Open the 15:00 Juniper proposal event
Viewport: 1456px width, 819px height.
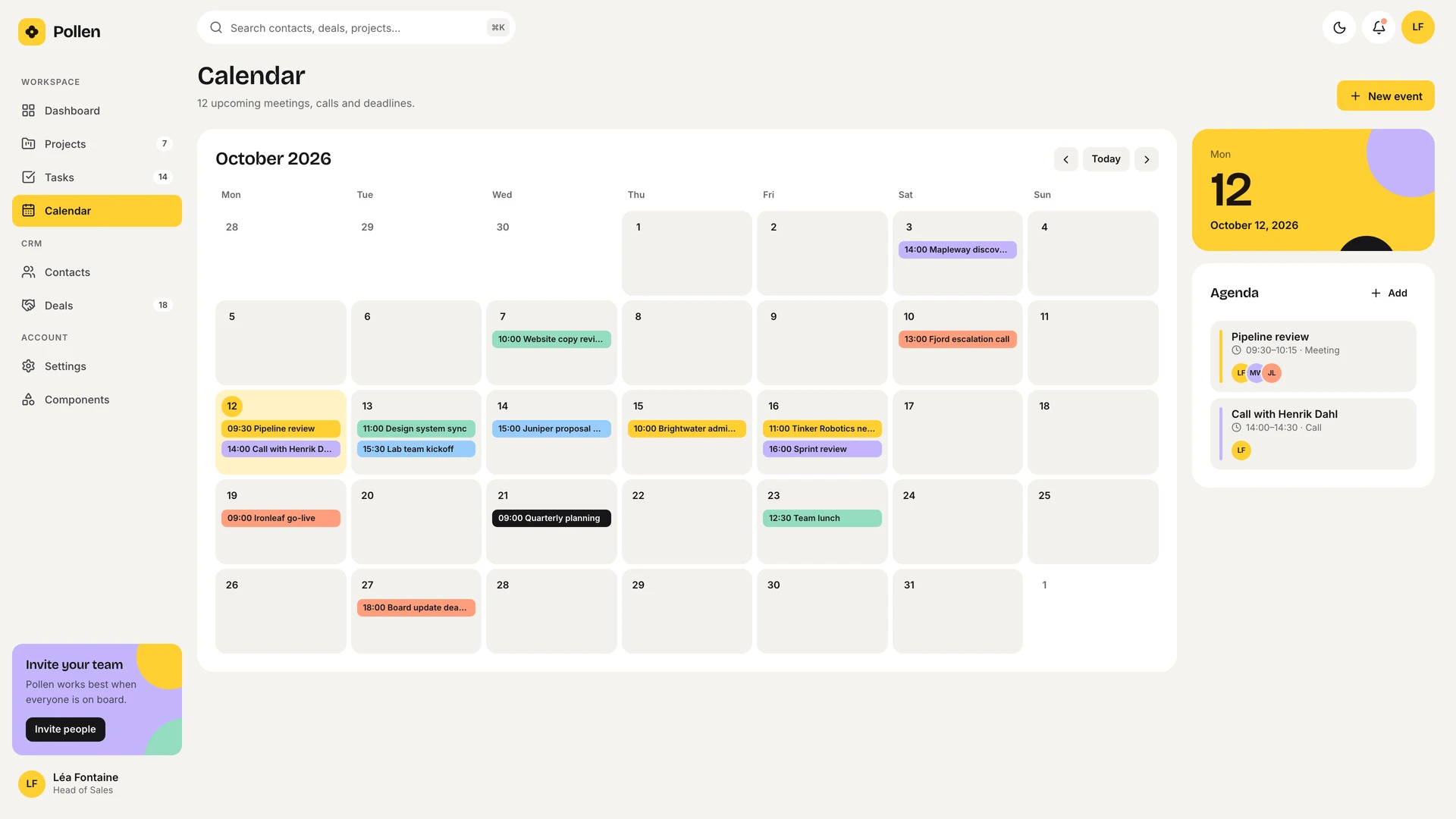tap(551, 428)
